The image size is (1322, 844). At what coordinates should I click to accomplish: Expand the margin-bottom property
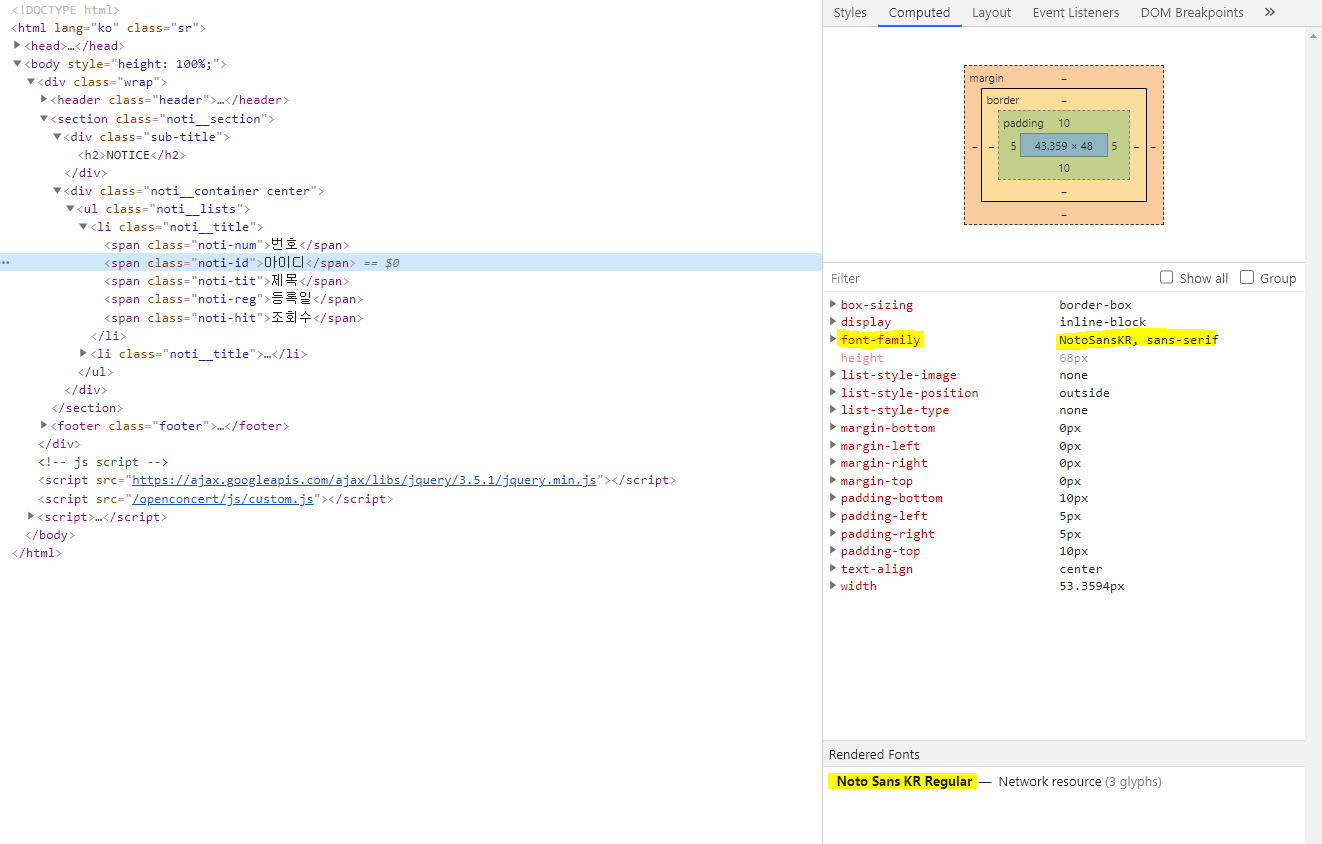(833, 428)
